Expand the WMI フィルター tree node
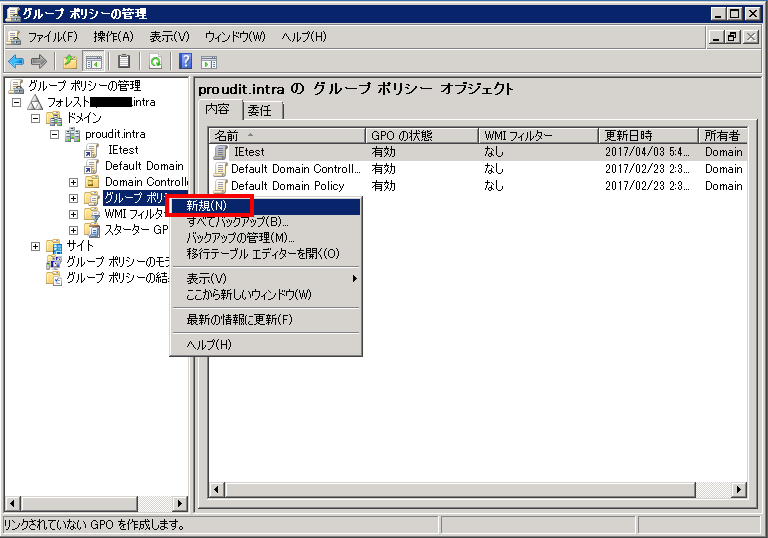 73,214
